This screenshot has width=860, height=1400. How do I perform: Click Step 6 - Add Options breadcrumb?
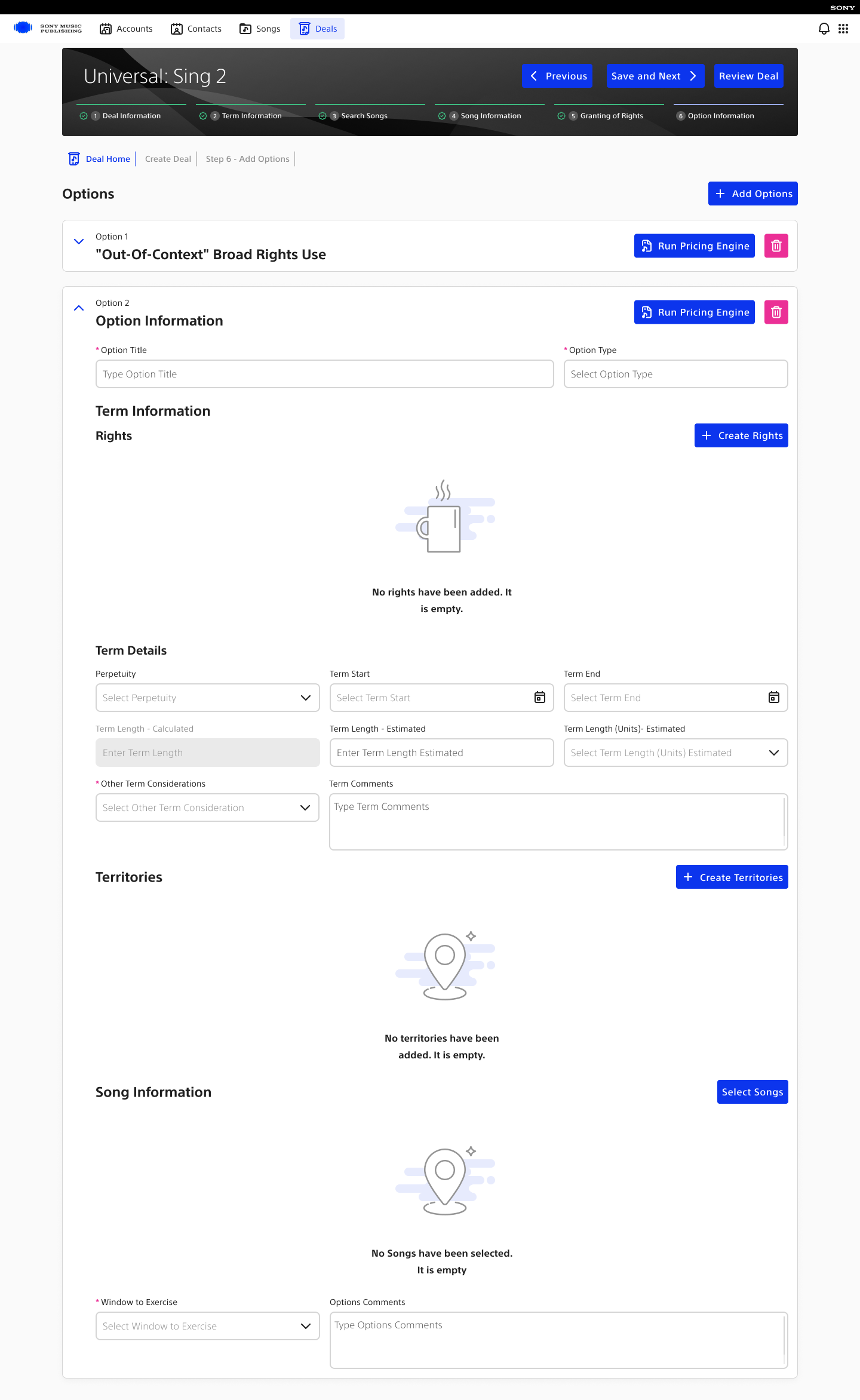pos(247,159)
